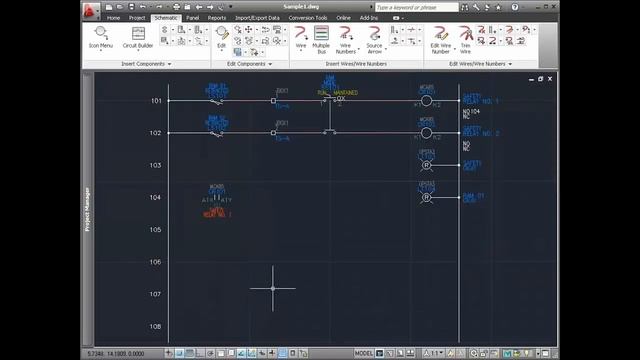Toggle Infer Constraints in status bar
This screenshot has height=360, width=640.
click(x=169, y=353)
